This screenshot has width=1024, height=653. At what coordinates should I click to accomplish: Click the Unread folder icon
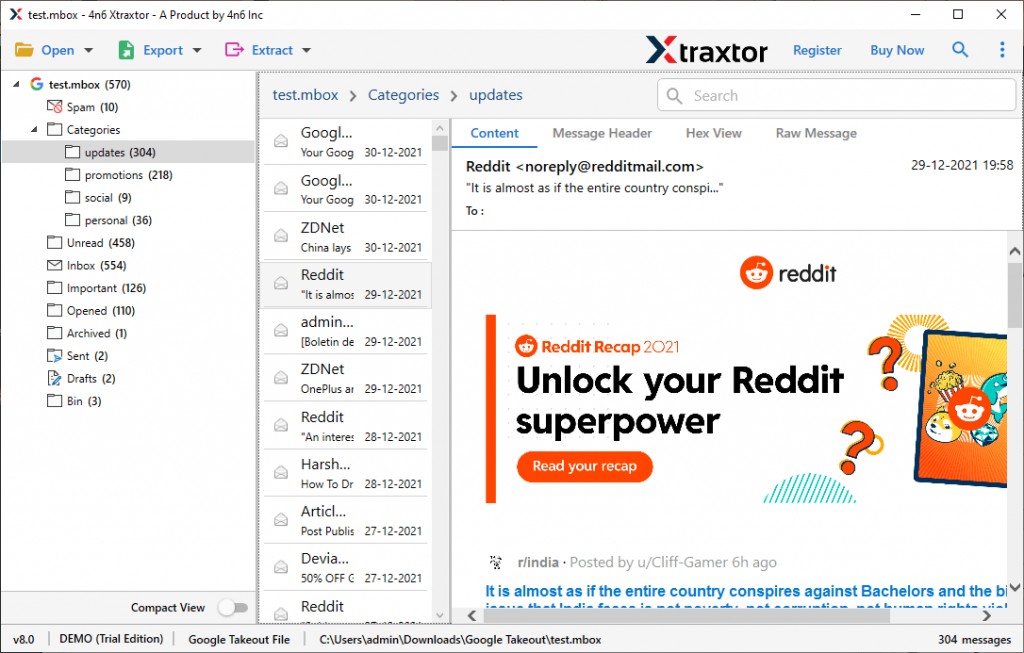click(x=55, y=242)
